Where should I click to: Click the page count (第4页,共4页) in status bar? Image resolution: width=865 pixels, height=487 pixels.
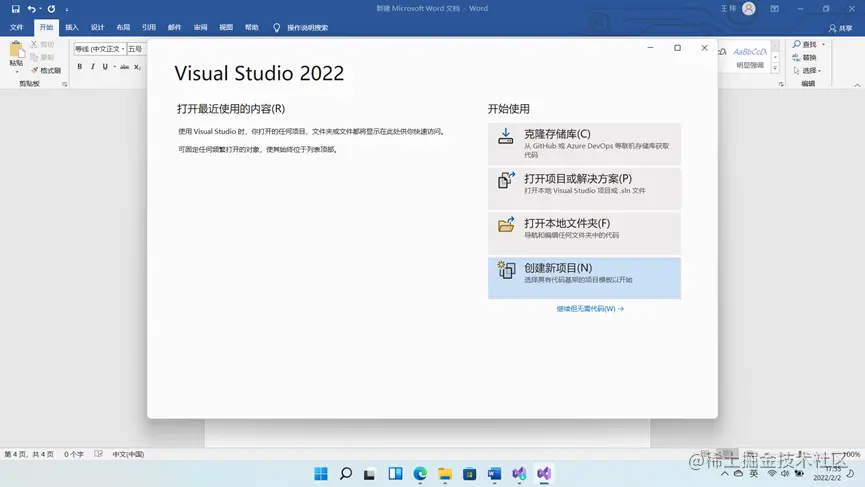[29, 454]
